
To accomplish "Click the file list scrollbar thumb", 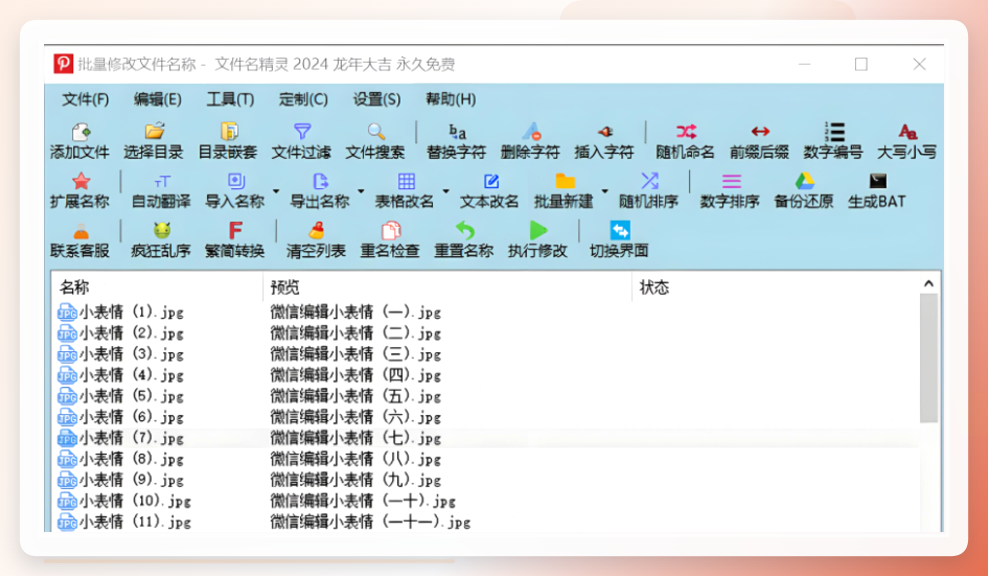I will pos(928,358).
